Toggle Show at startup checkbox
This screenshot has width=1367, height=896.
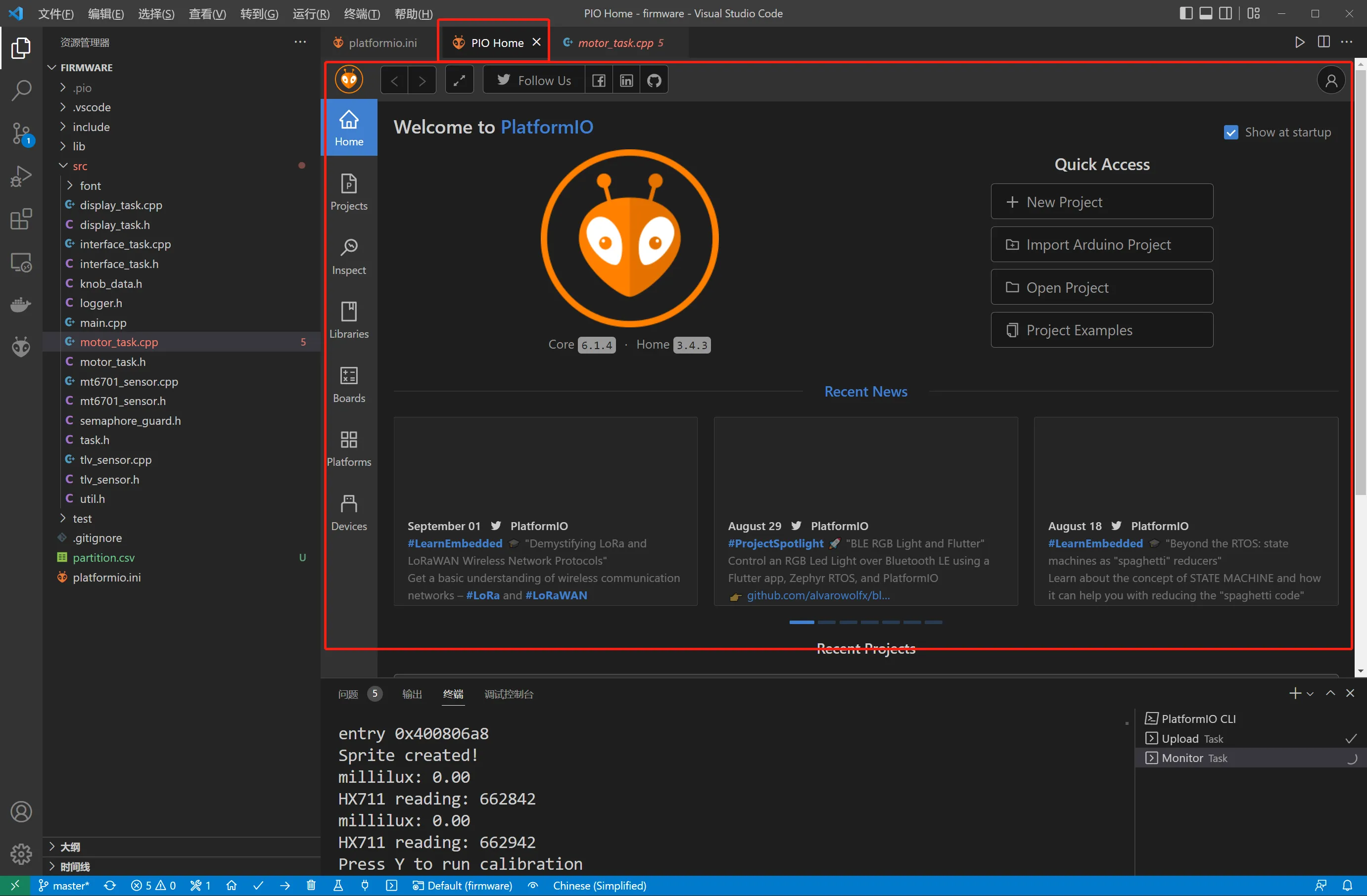[1230, 133]
